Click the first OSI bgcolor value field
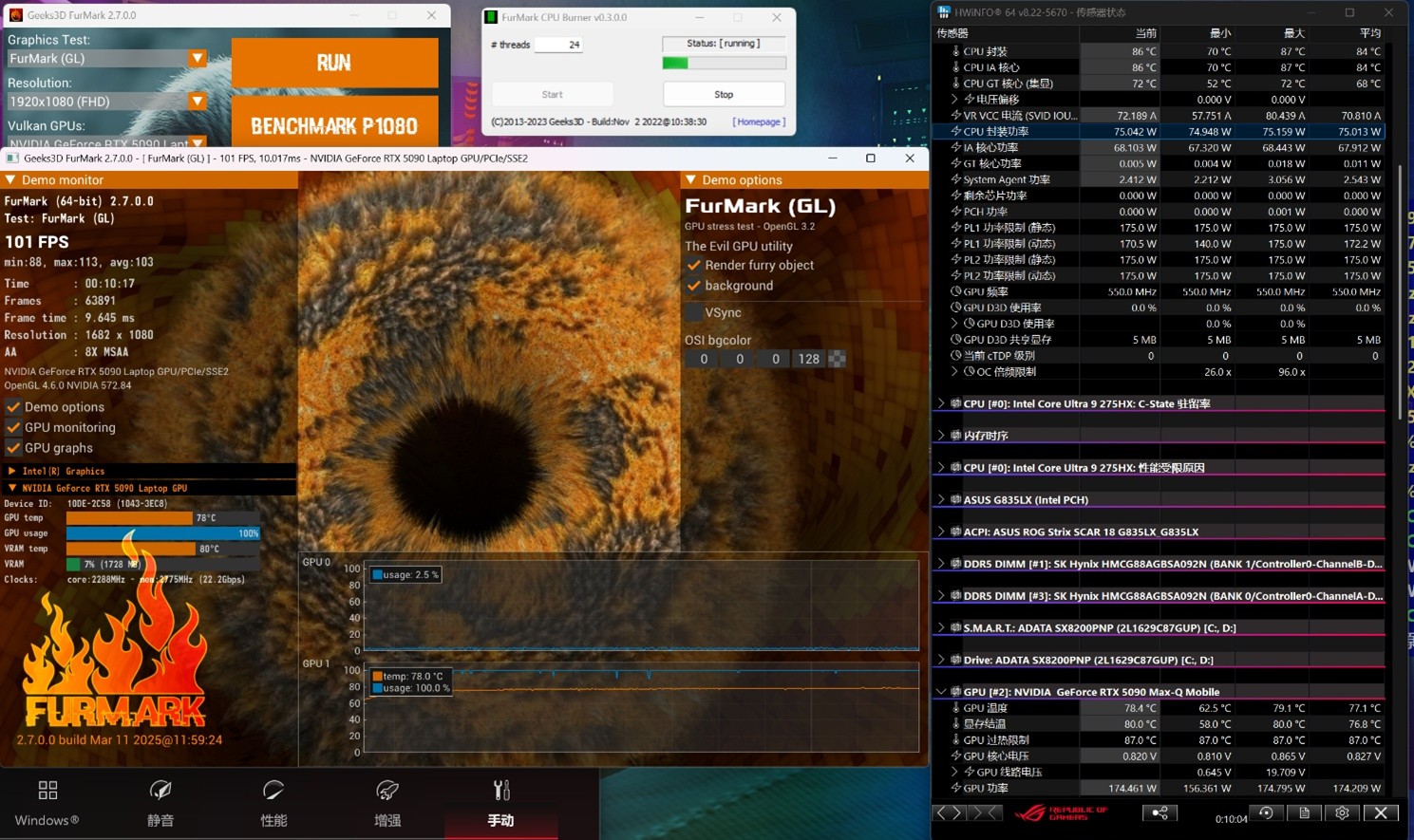This screenshot has width=1414, height=840. 704,359
